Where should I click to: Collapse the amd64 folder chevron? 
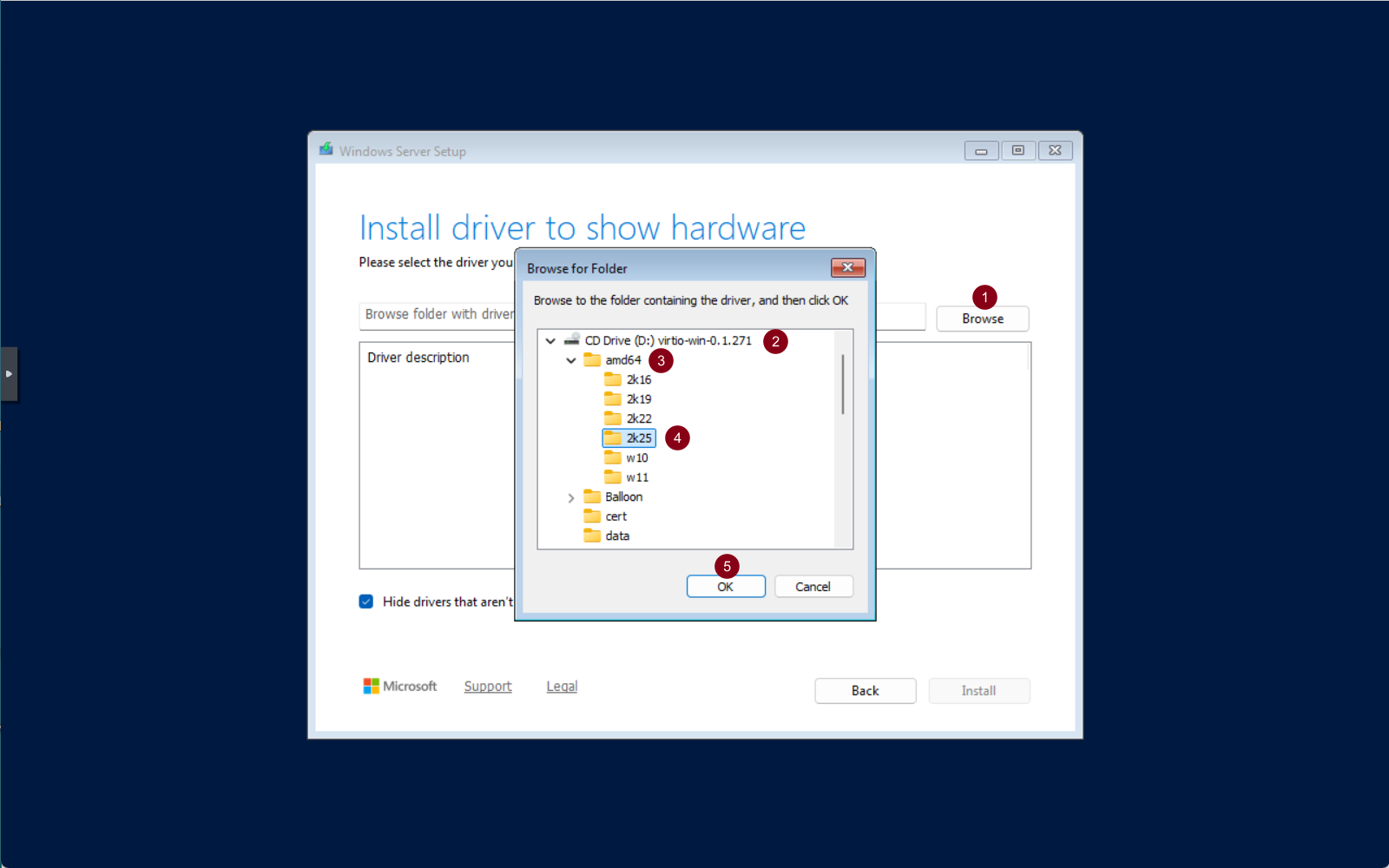click(571, 360)
